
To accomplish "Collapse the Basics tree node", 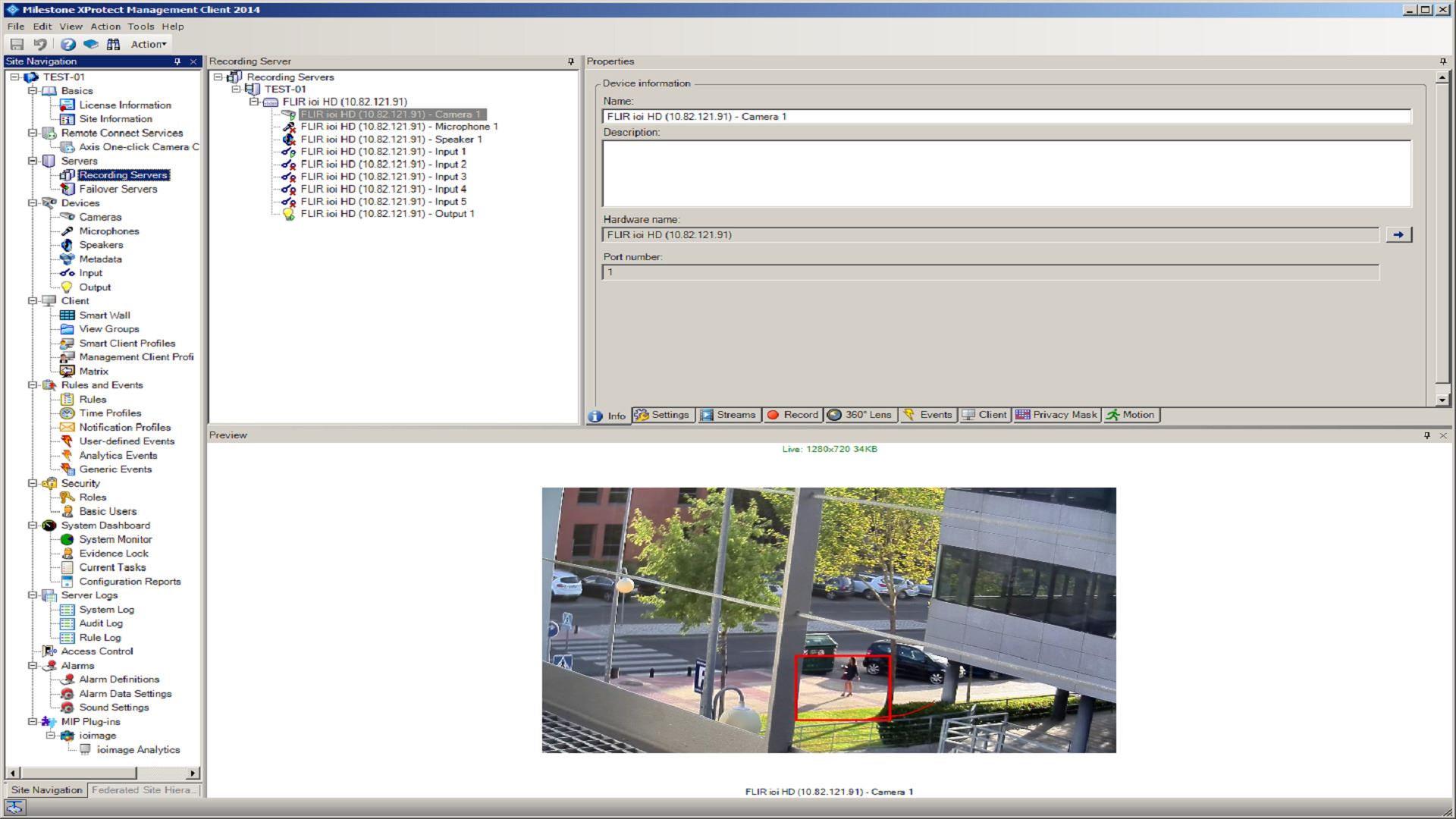I will [33, 91].
